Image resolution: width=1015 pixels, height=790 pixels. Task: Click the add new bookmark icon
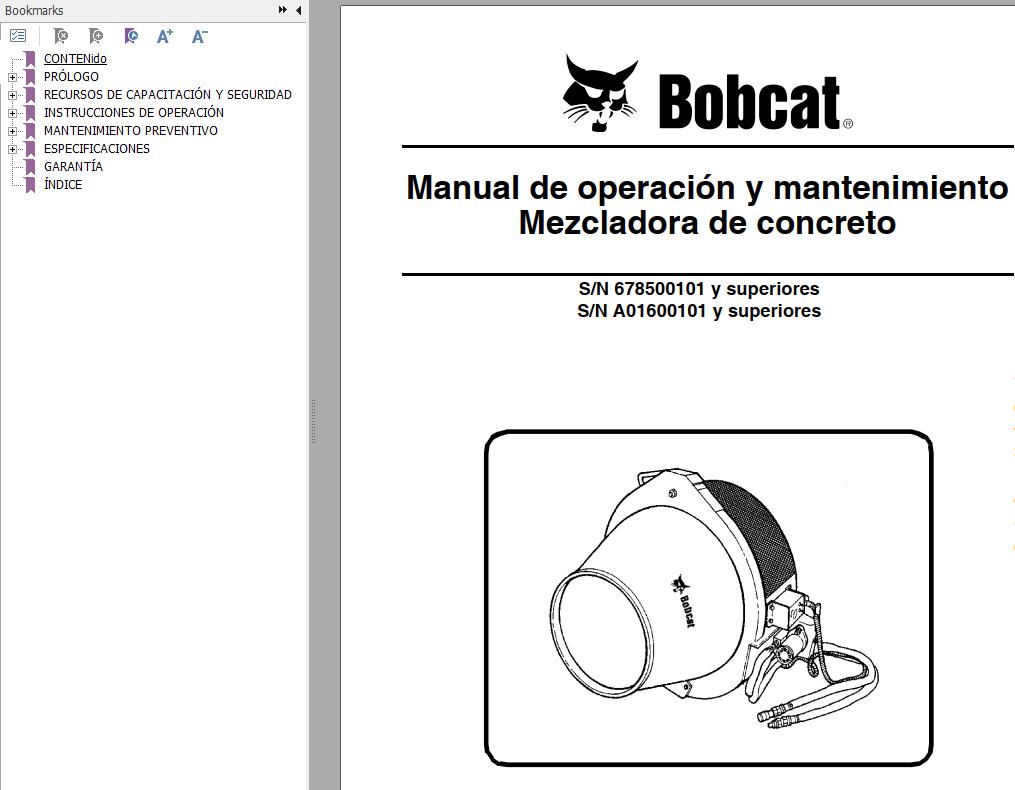tap(96, 36)
